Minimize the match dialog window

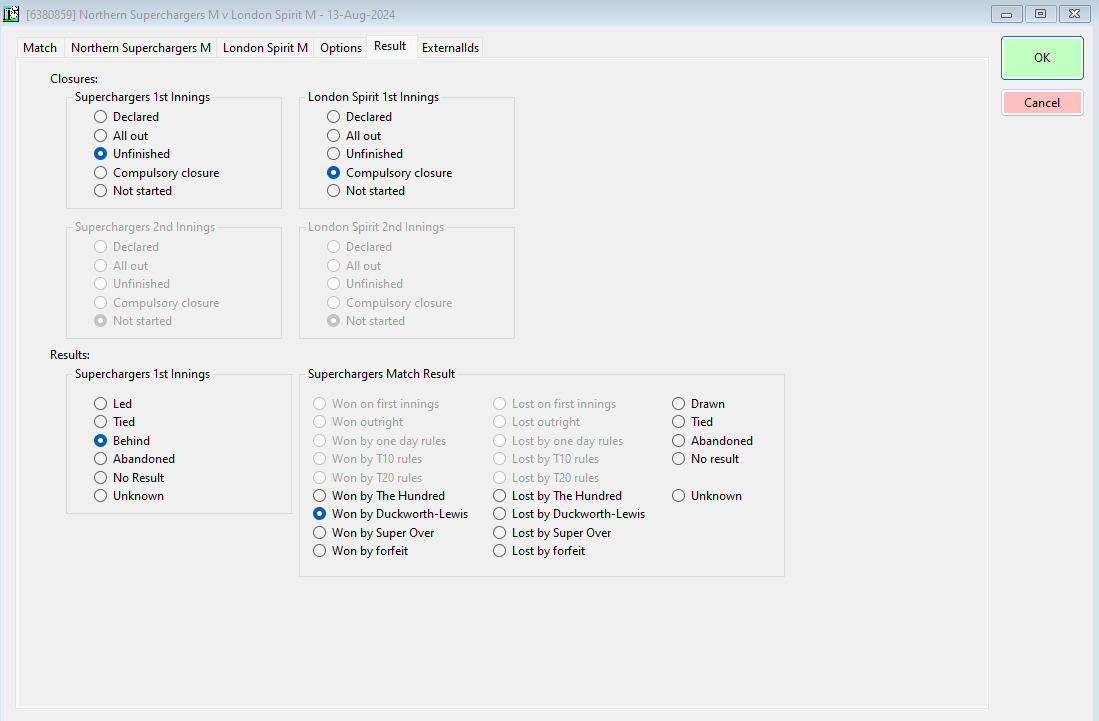[x=1006, y=13]
